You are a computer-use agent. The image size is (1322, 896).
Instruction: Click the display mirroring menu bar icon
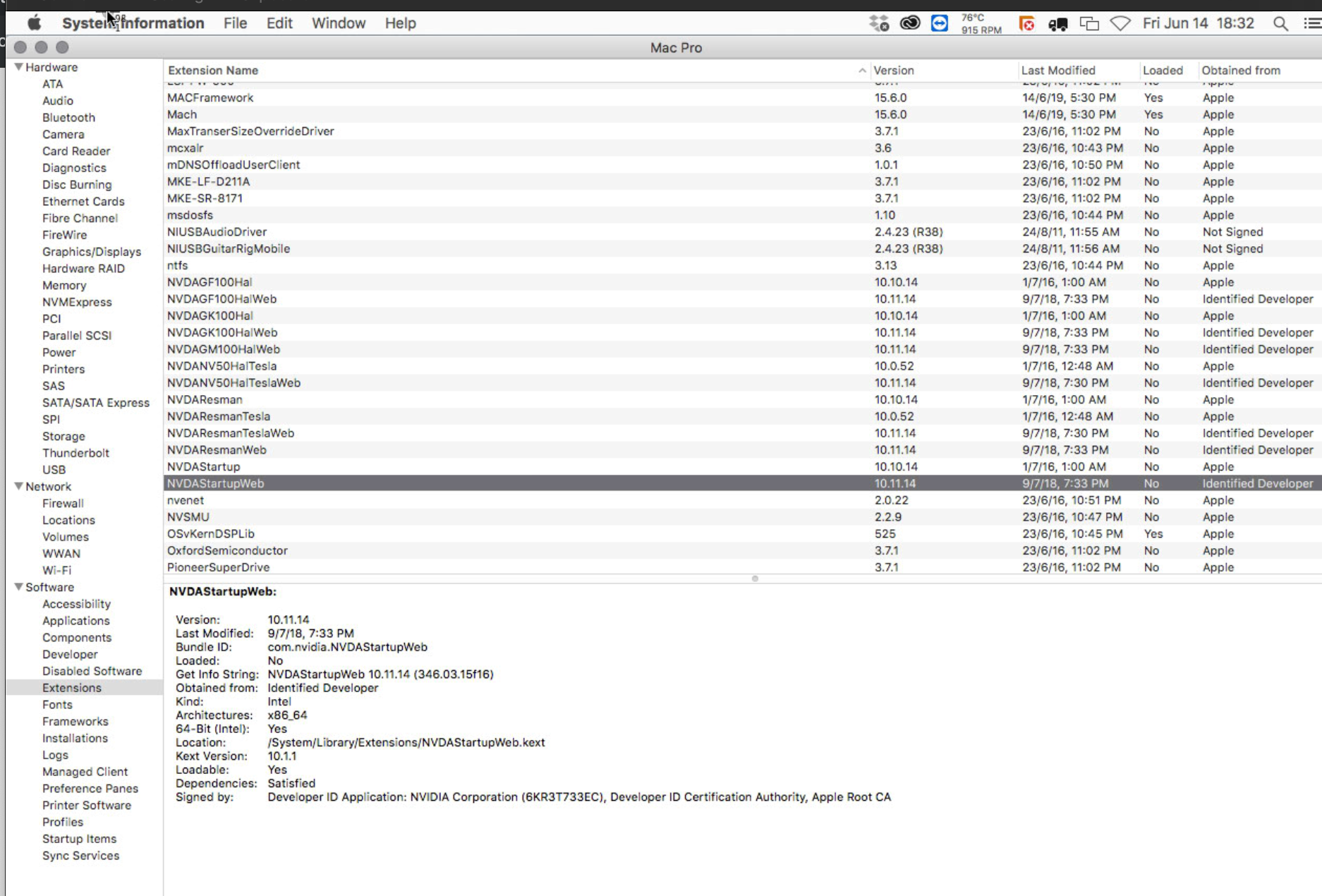click(1089, 23)
